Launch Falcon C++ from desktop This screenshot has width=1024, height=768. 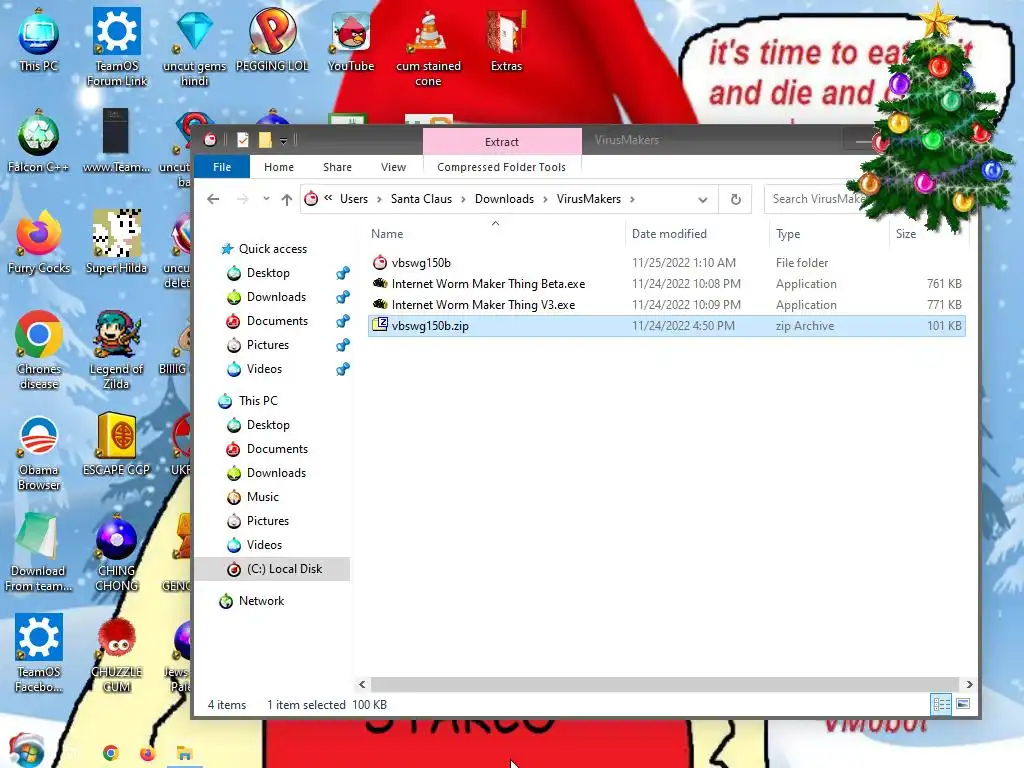click(x=39, y=141)
